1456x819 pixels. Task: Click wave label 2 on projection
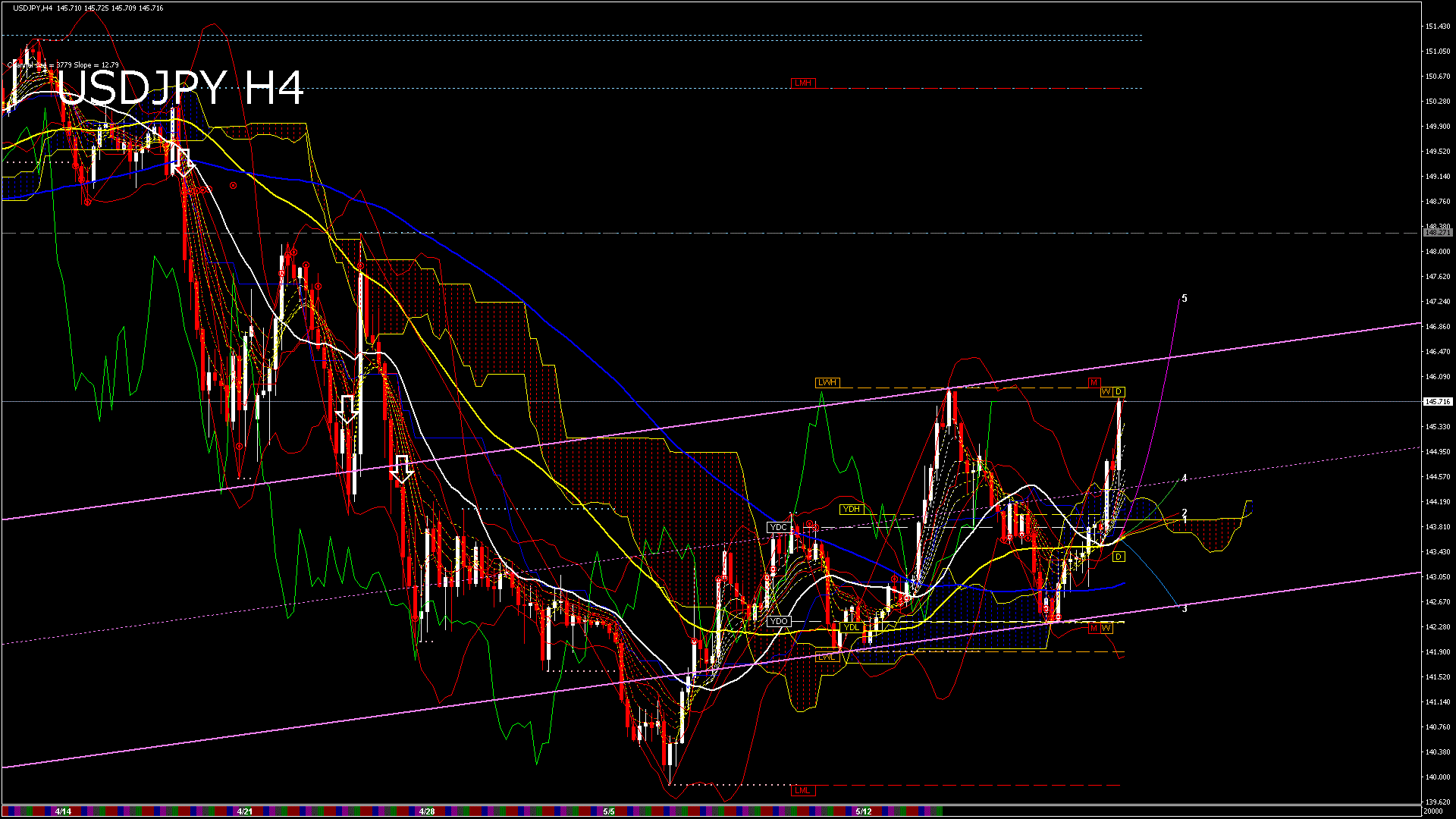(1185, 513)
